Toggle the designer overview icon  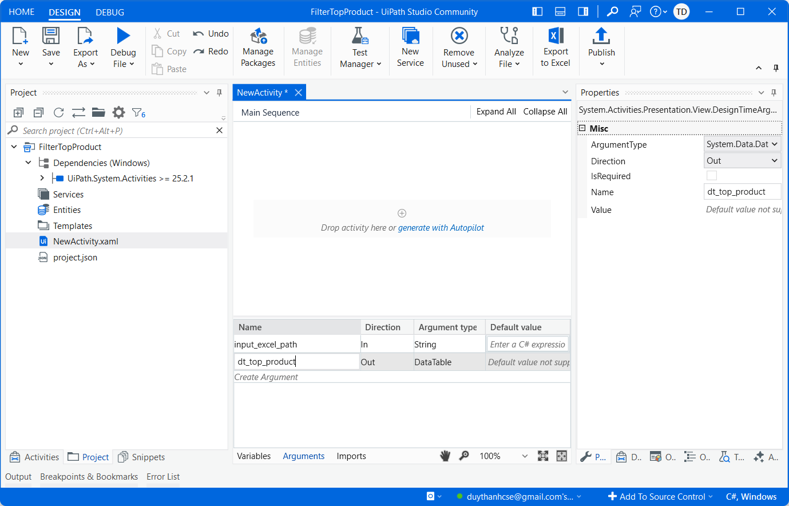tap(562, 456)
